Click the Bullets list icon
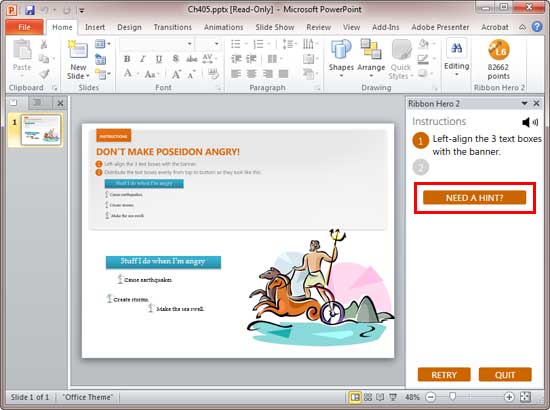550x410 pixels. [236, 44]
